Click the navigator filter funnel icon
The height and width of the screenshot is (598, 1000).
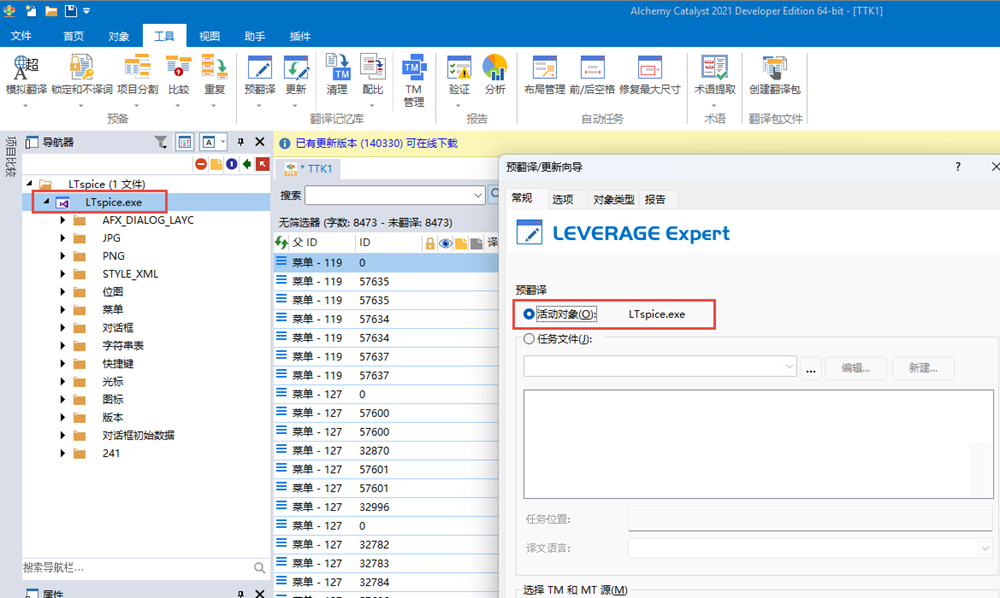tap(161, 142)
